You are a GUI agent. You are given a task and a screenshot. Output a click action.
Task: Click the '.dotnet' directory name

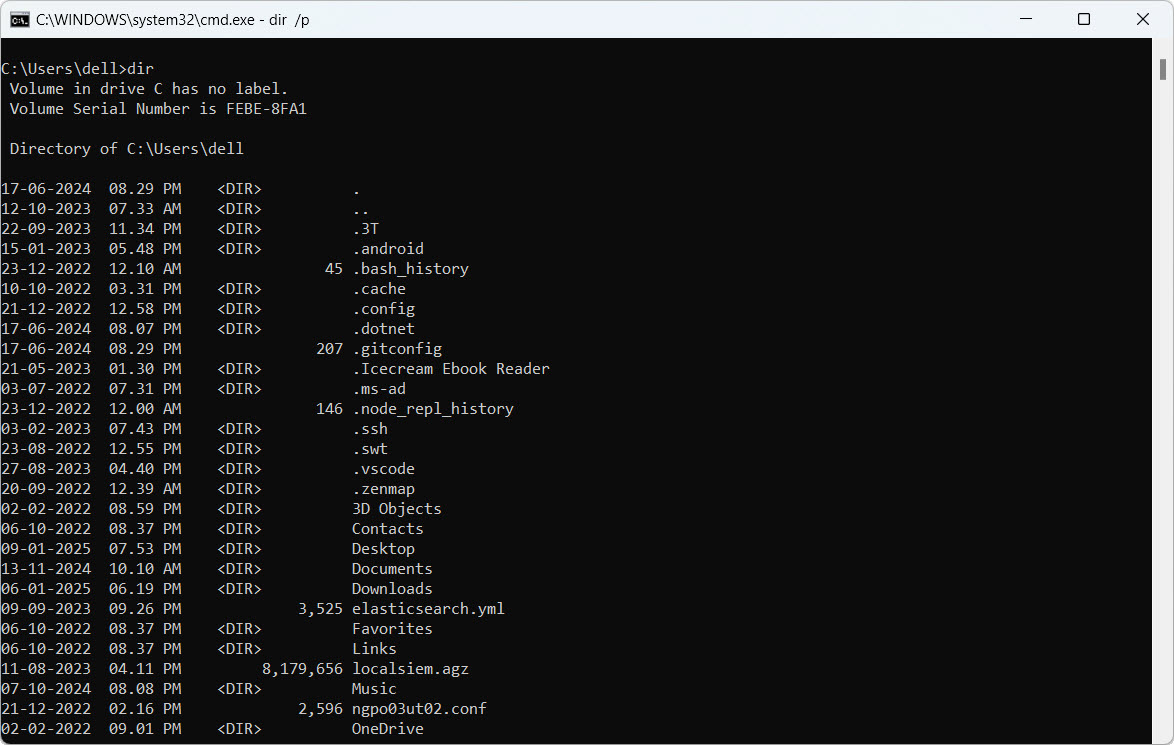click(383, 329)
